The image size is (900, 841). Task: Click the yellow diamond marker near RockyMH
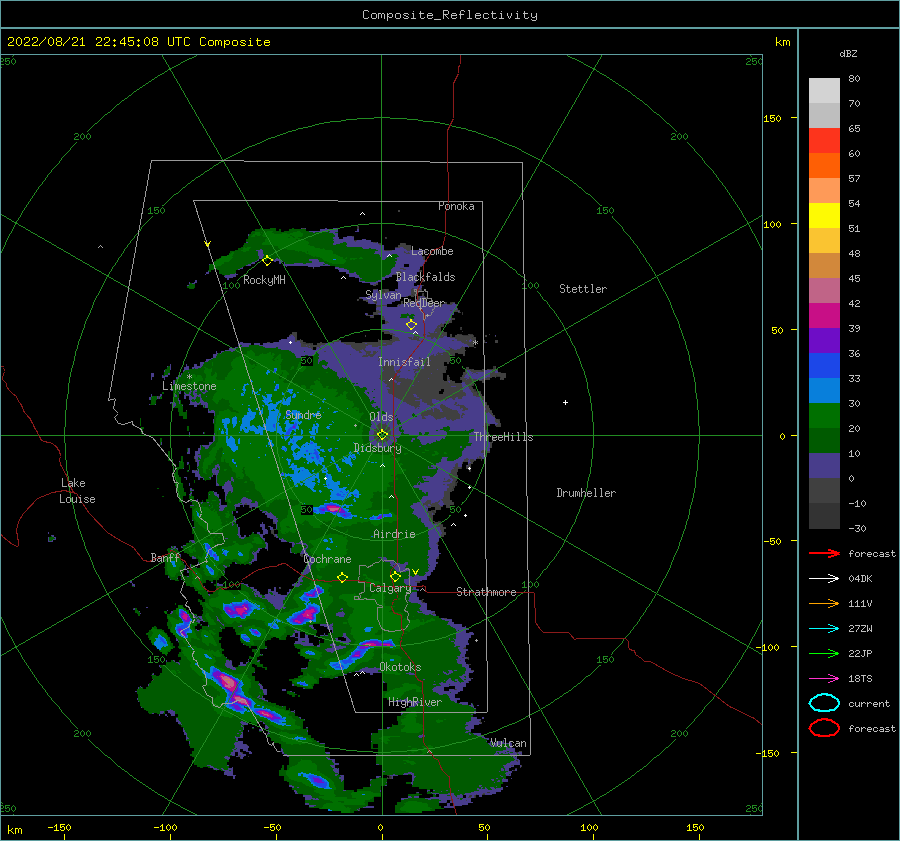click(267, 261)
